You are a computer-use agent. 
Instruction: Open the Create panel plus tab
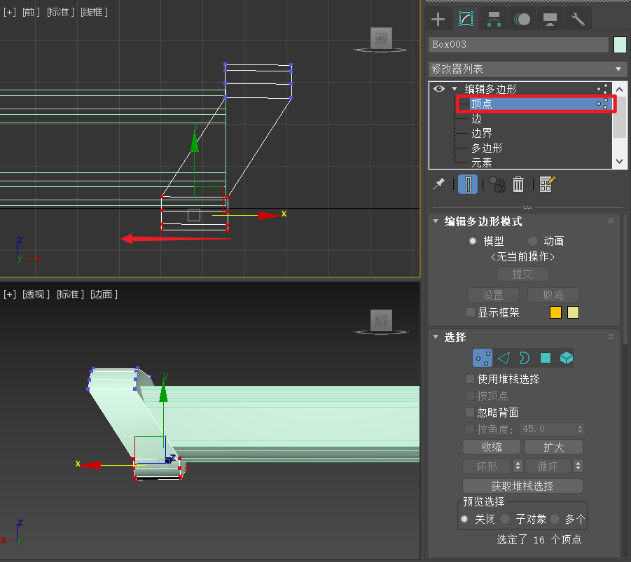pos(437,19)
